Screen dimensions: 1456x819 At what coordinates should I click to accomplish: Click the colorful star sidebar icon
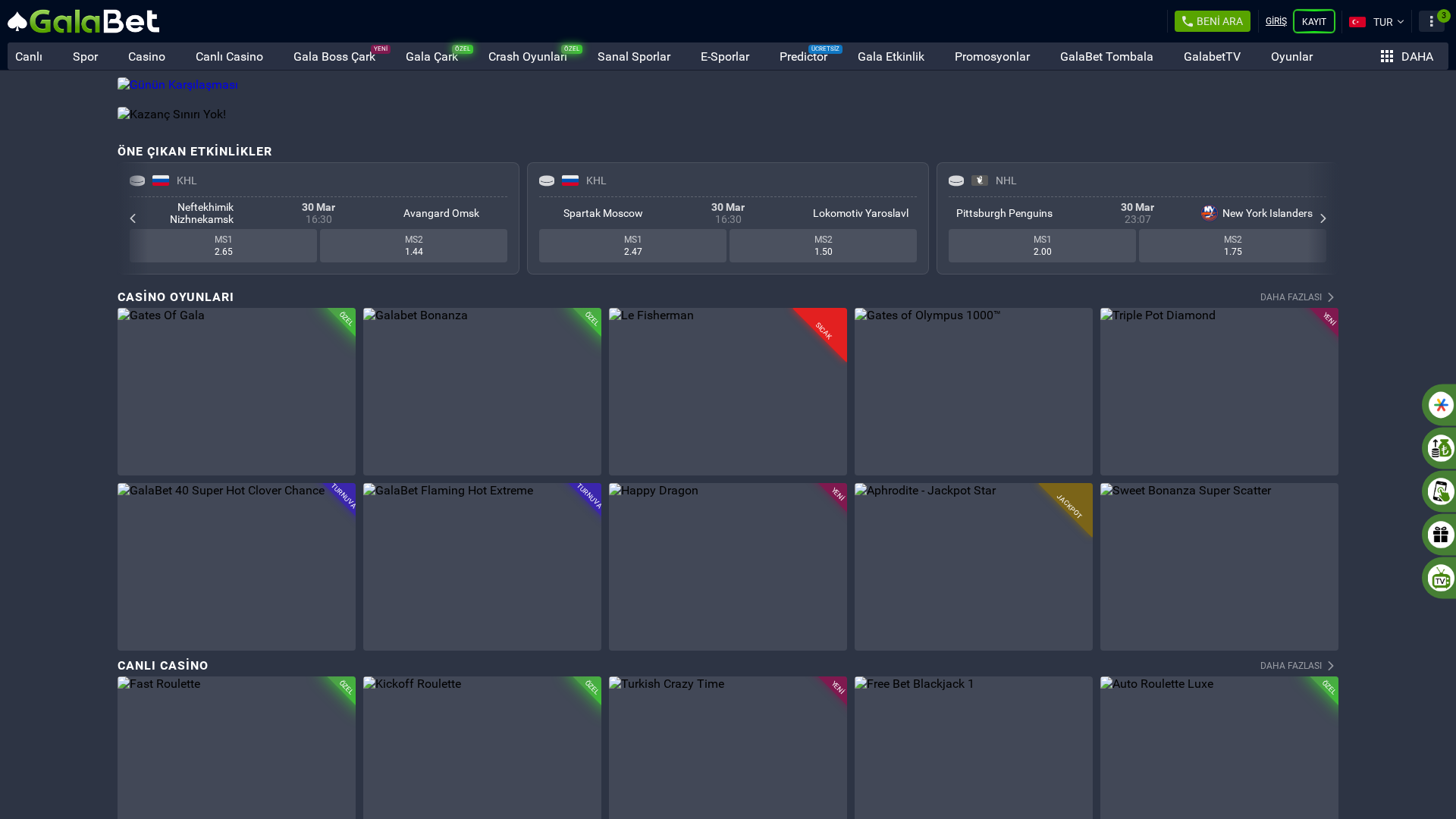1440,405
